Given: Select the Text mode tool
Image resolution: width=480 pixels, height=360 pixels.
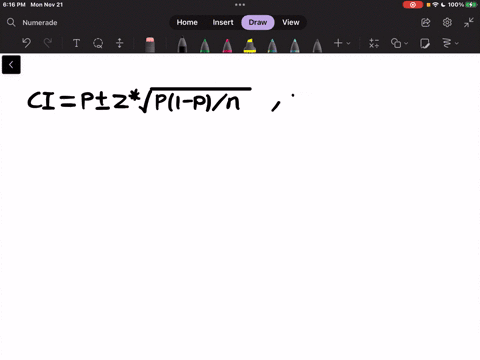Looking at the screenshot, I should click(x=76, y=43).
